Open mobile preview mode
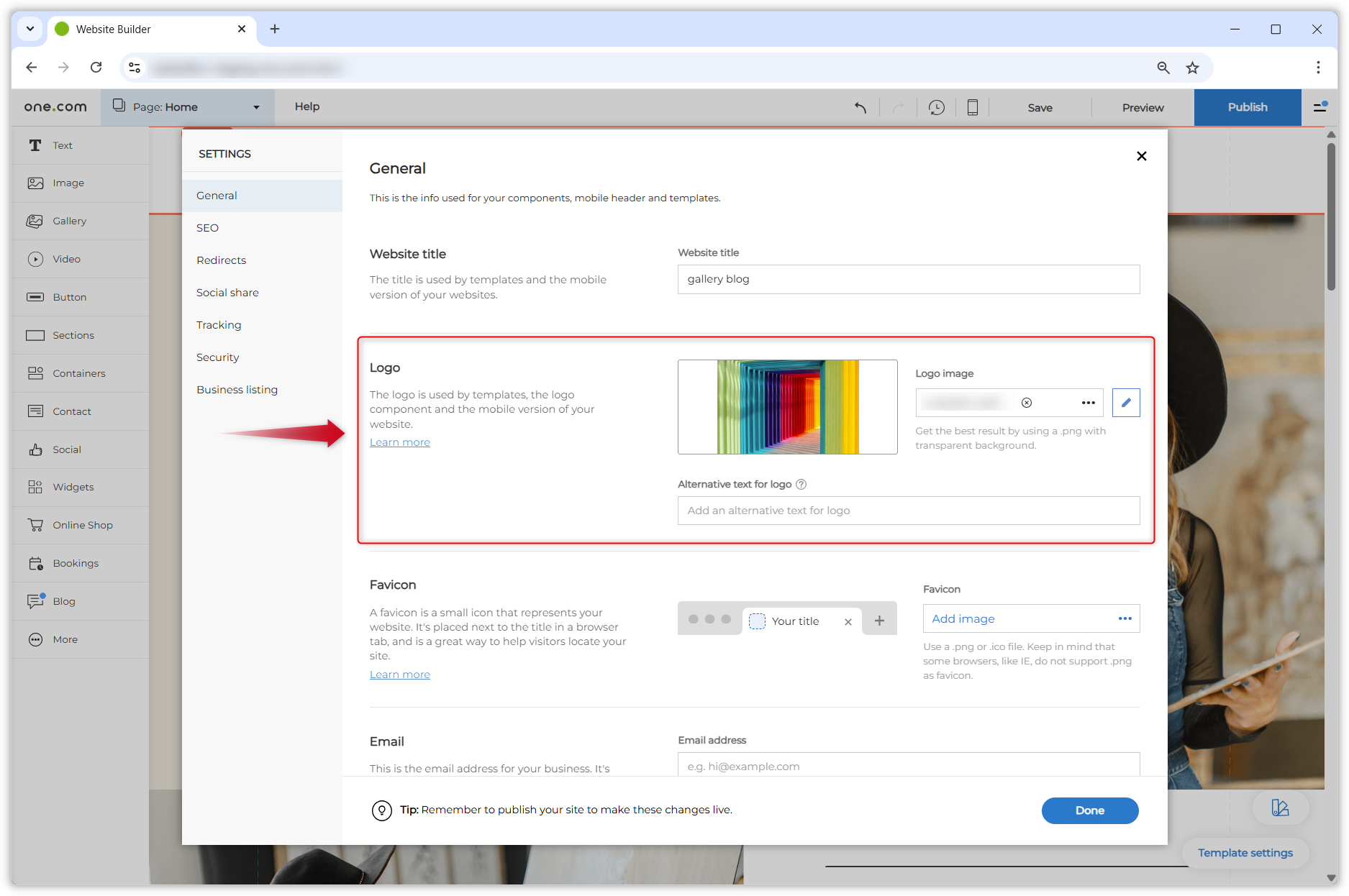The image size is (1349, 896). 972,106
